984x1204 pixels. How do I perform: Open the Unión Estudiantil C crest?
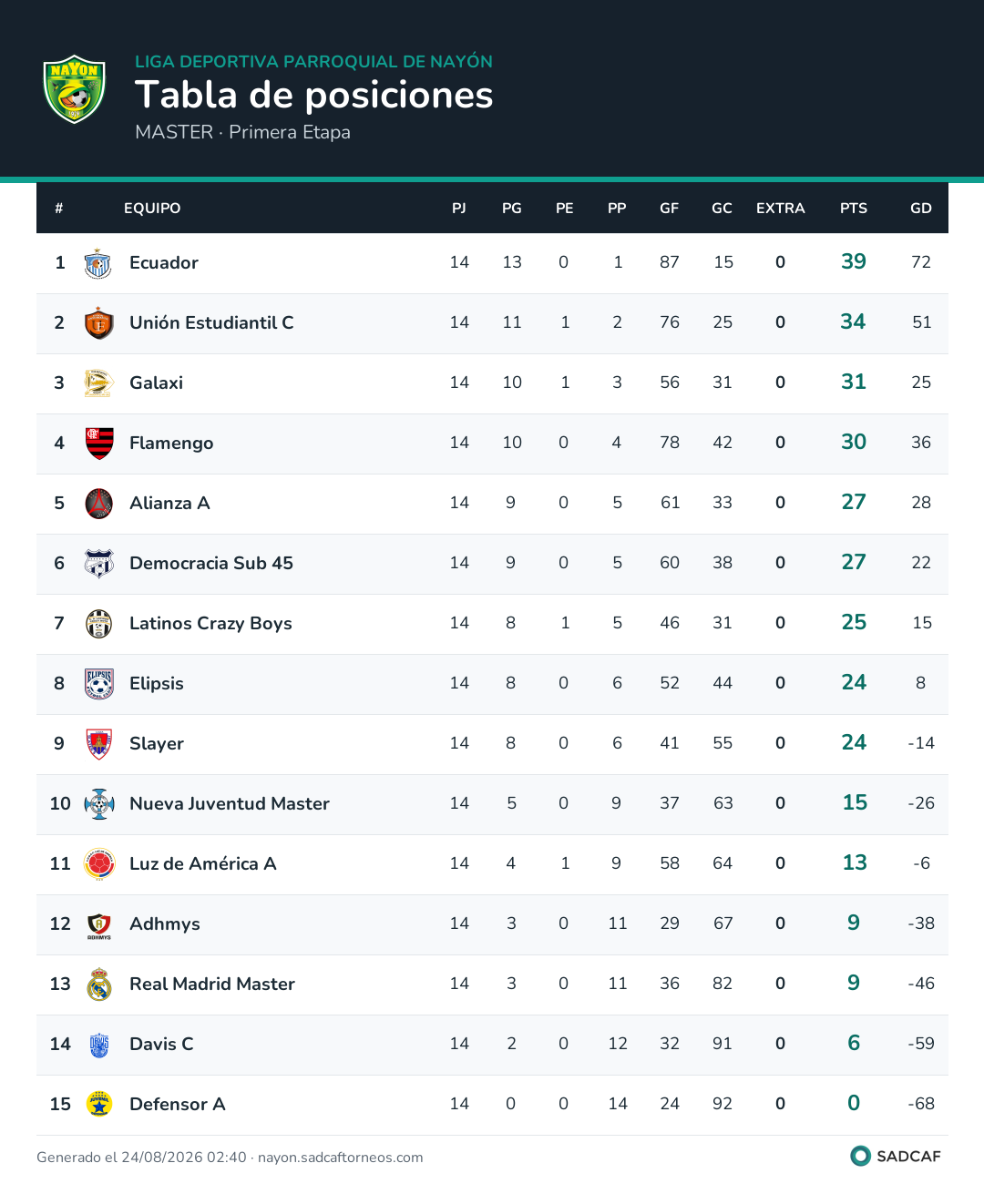[98, 323]
